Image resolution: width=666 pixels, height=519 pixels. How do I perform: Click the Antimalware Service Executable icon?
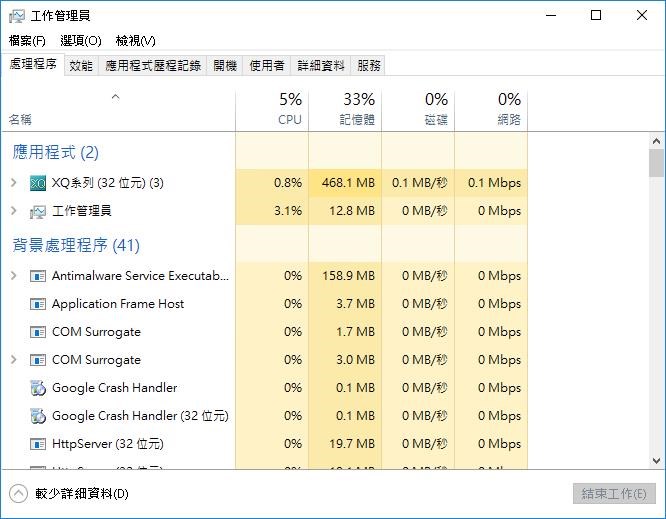pos(38,276)
